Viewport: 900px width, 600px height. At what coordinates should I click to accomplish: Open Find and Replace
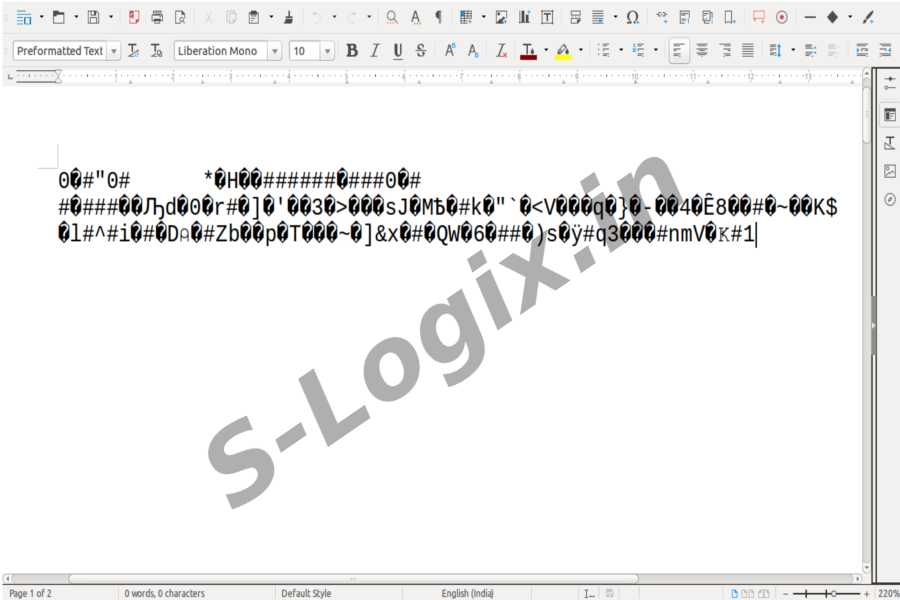coord(392,17)
